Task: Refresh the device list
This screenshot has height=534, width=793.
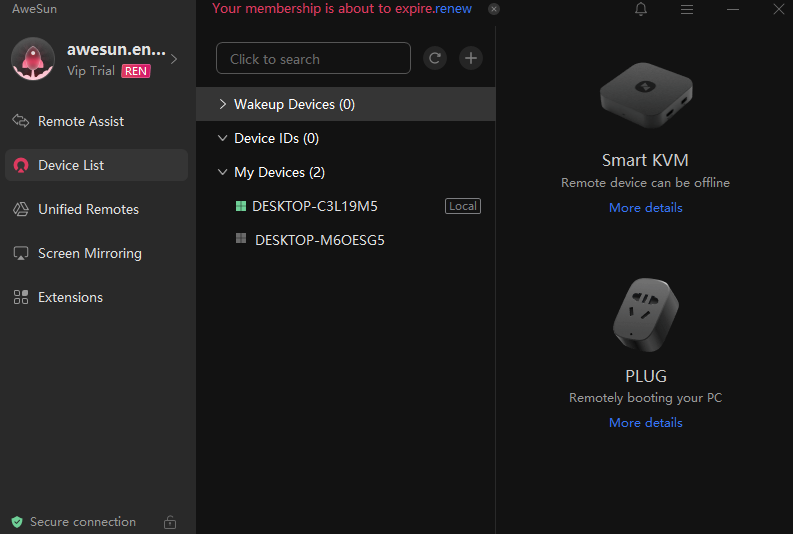Action: (435, 58)
